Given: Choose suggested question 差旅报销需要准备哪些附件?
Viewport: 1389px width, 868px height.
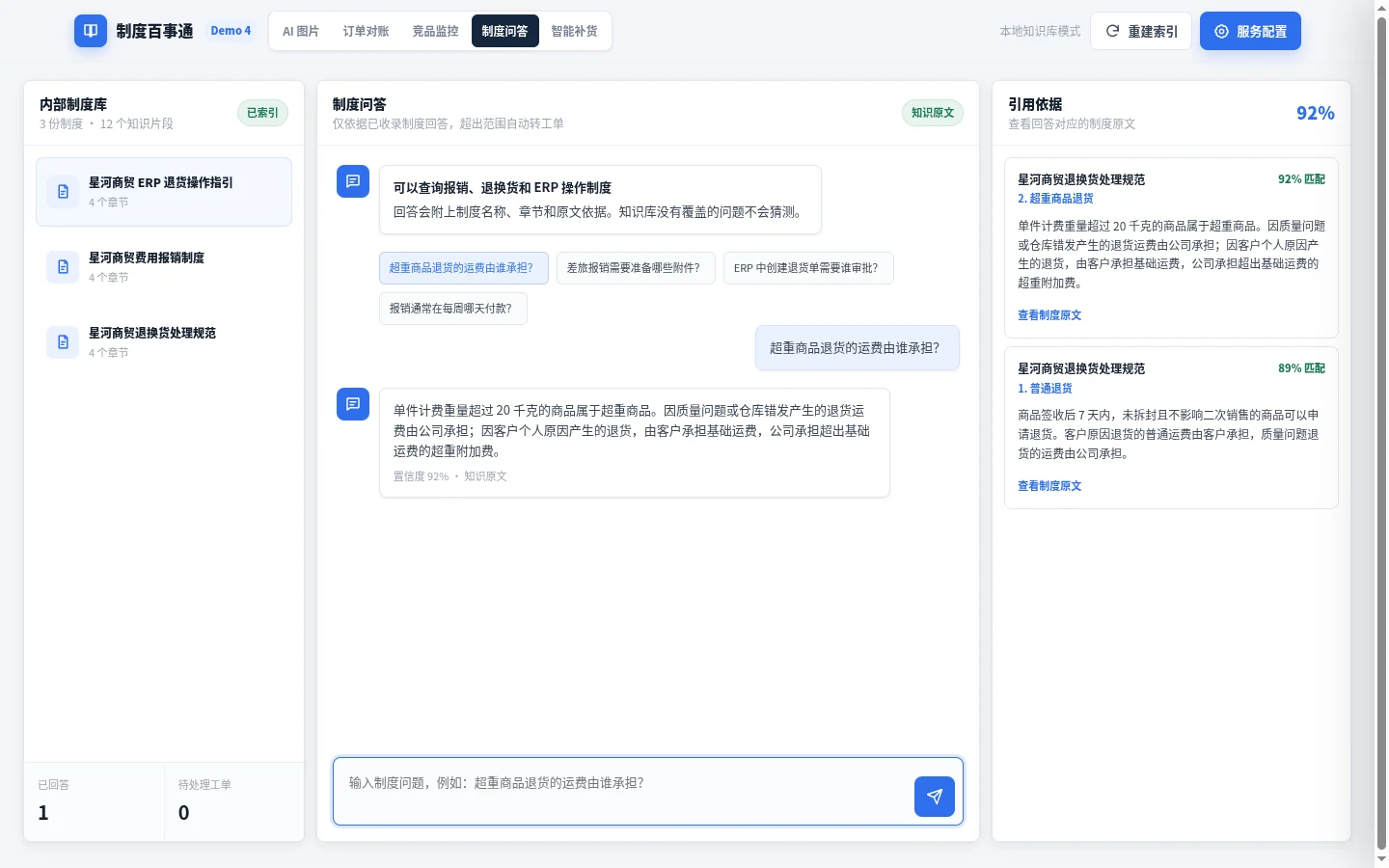Looking at the screenshot, I should 636,268.
